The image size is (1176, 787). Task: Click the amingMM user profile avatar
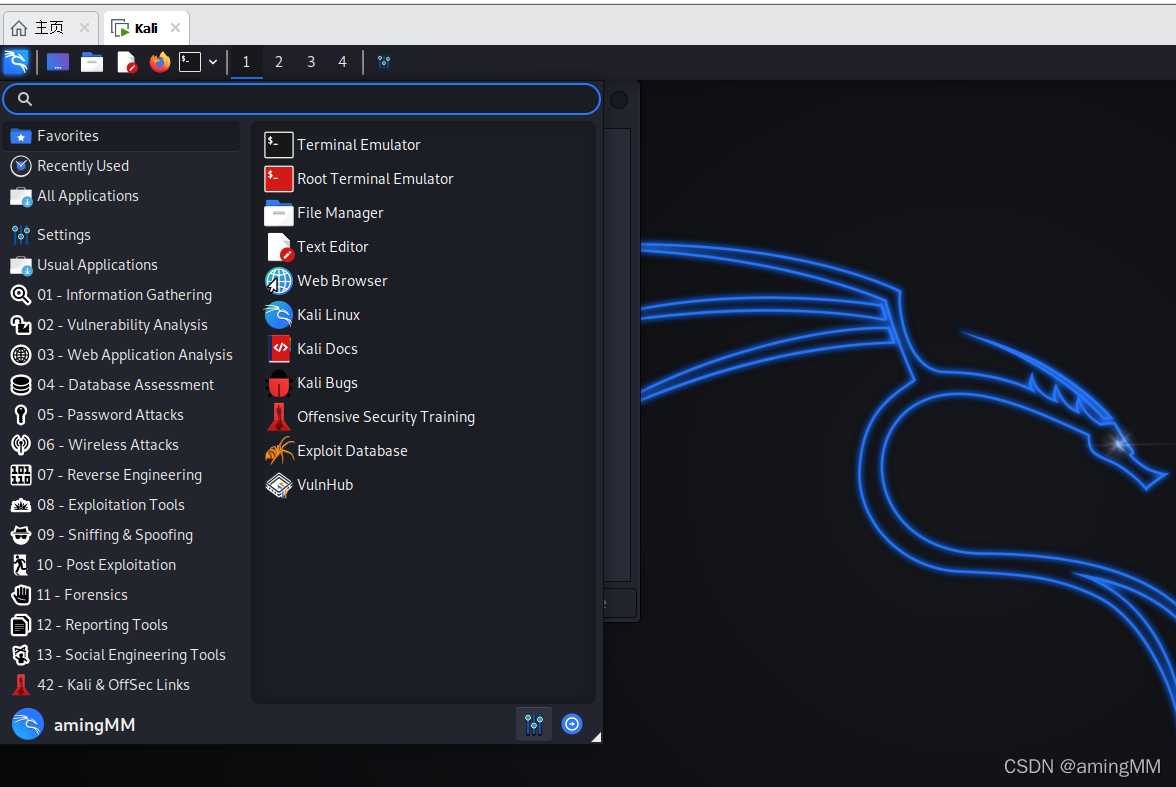[28, 724]
